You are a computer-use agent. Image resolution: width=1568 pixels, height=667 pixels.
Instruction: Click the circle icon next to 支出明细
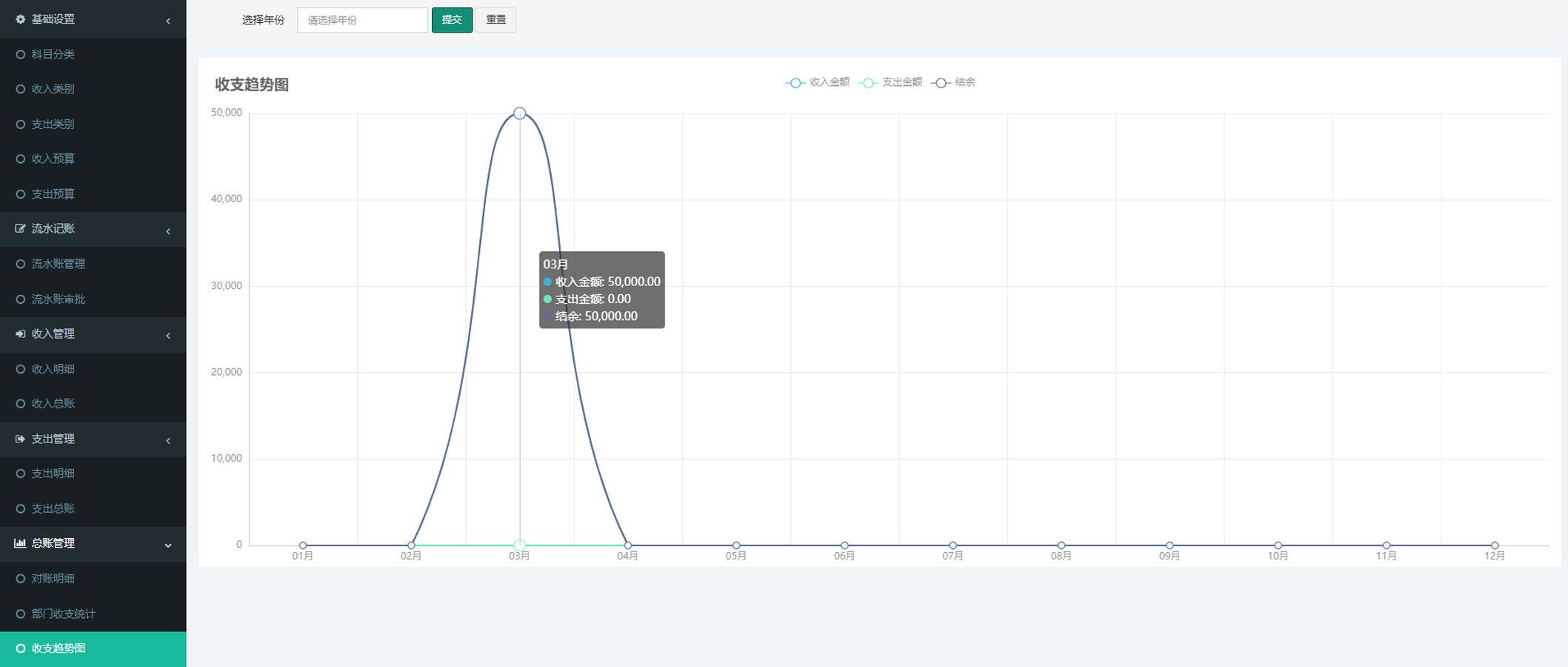(x=21, y=474)
